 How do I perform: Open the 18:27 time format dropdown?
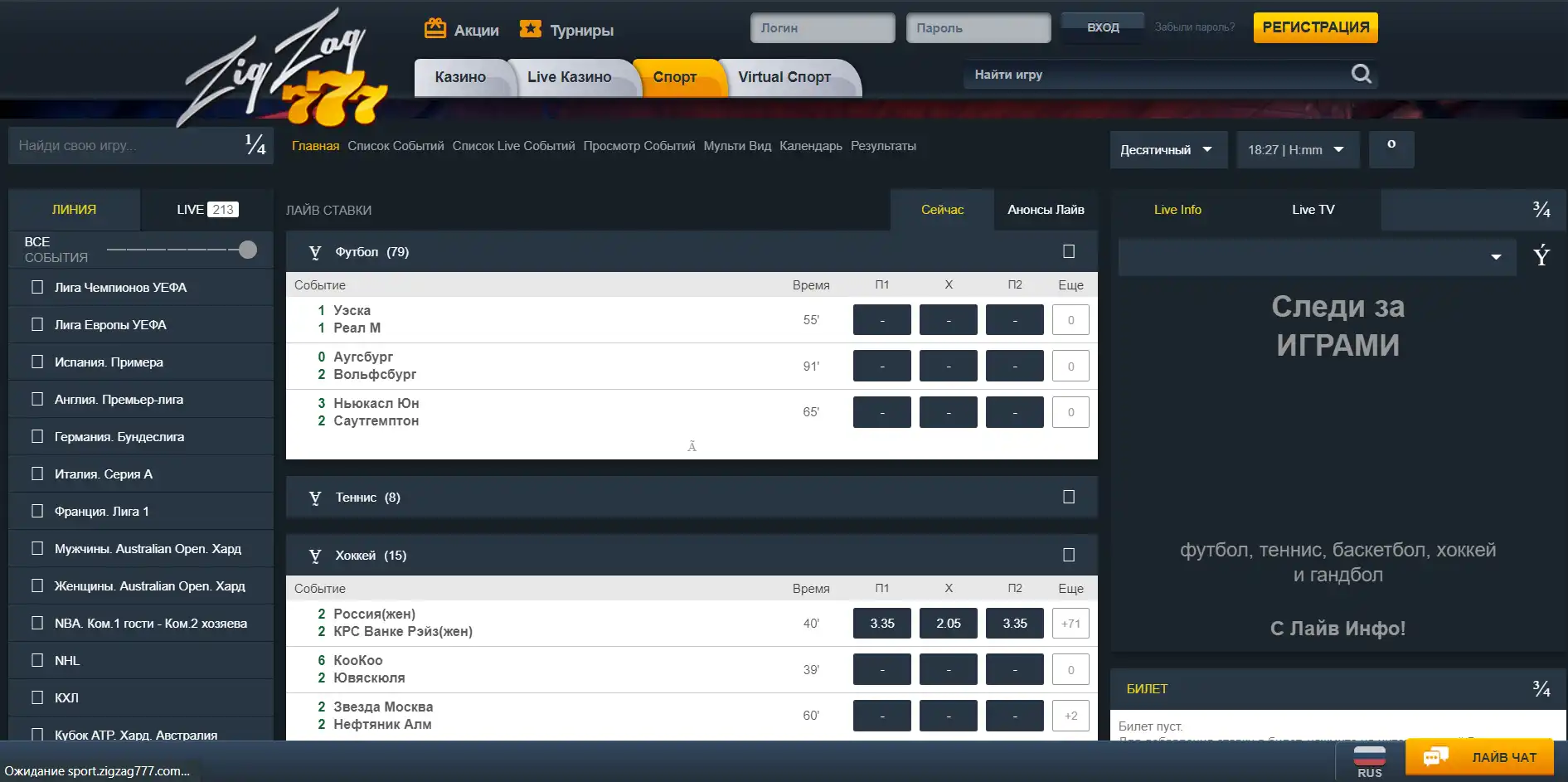(1297, 150)
